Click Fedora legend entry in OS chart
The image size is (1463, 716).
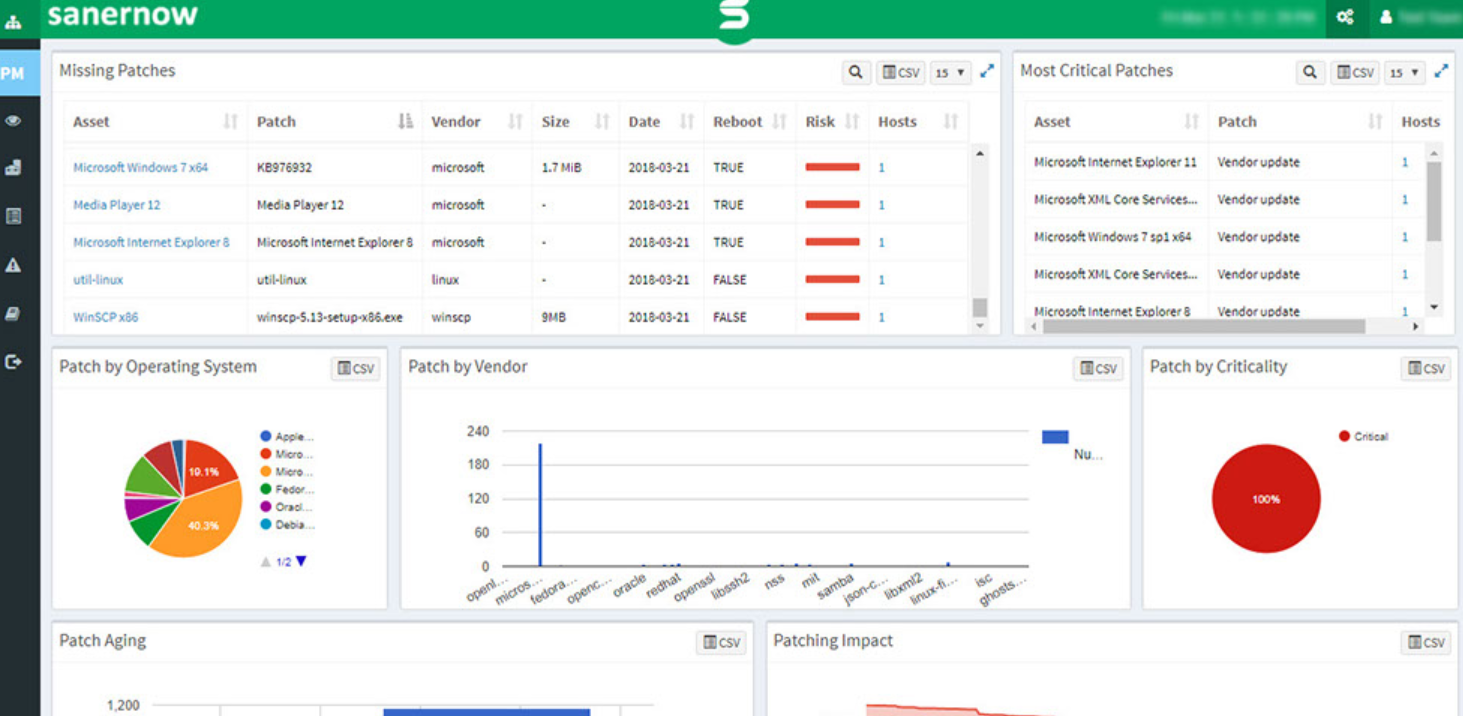(287, 490)
